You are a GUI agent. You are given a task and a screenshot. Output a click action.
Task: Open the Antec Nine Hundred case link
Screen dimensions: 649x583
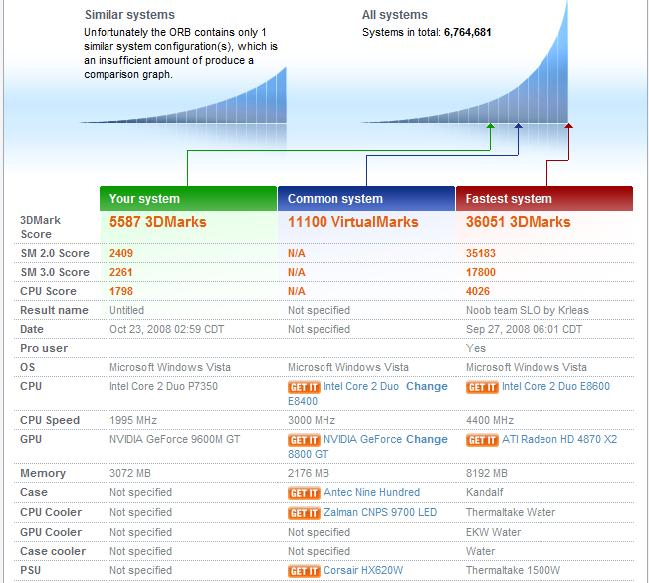pos(371,492)
